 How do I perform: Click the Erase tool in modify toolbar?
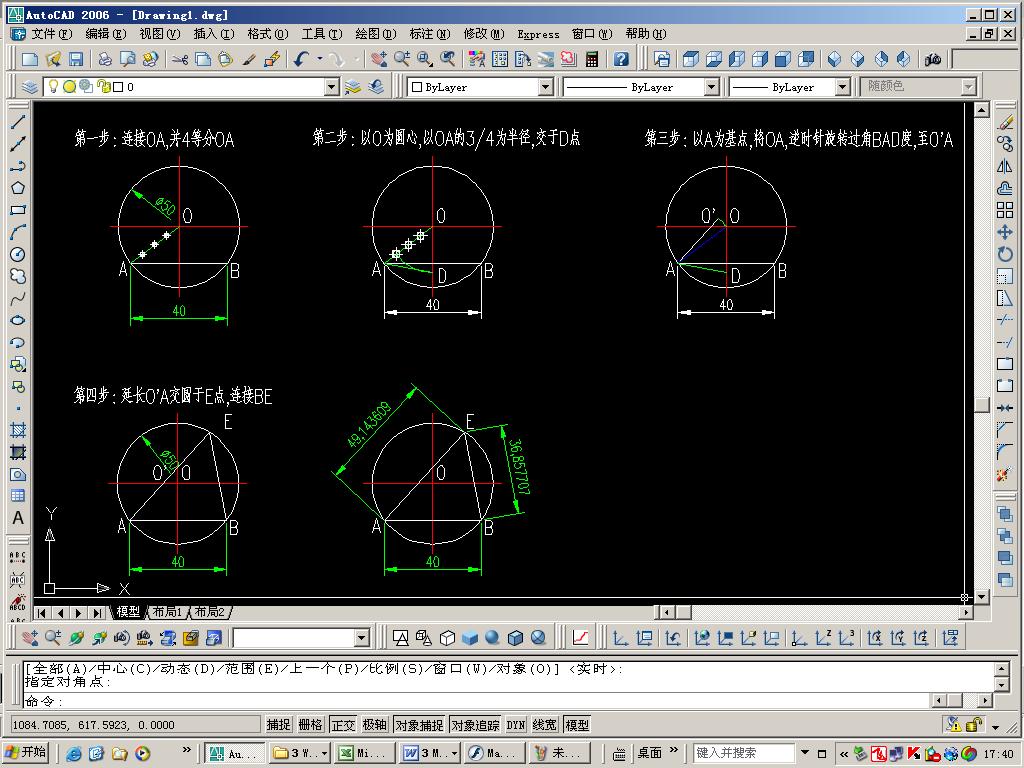(x=1005, y=121)
